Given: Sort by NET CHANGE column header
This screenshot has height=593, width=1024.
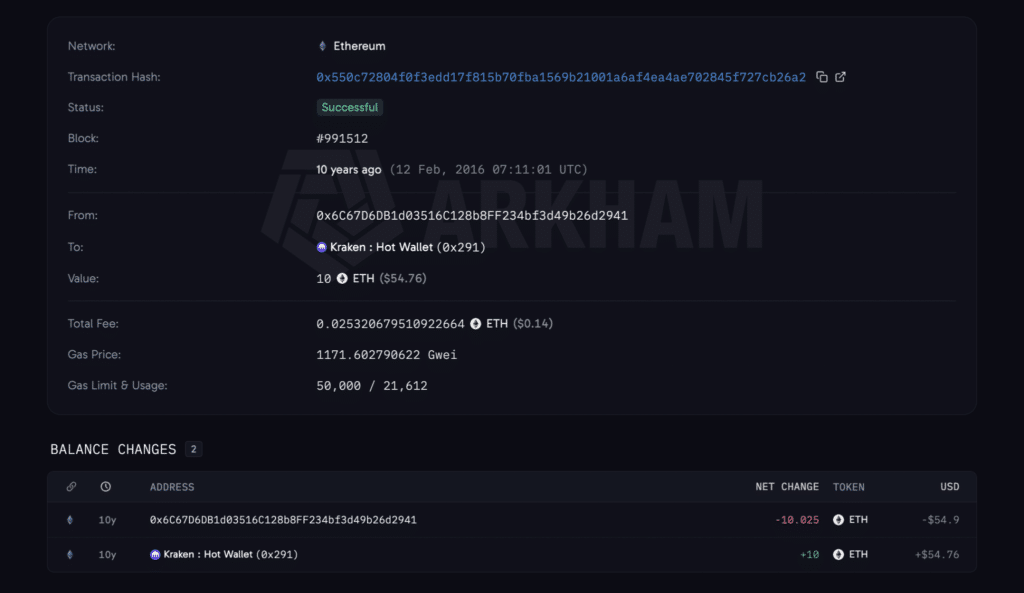Looking at the screenshot, I should click(787, 487).
